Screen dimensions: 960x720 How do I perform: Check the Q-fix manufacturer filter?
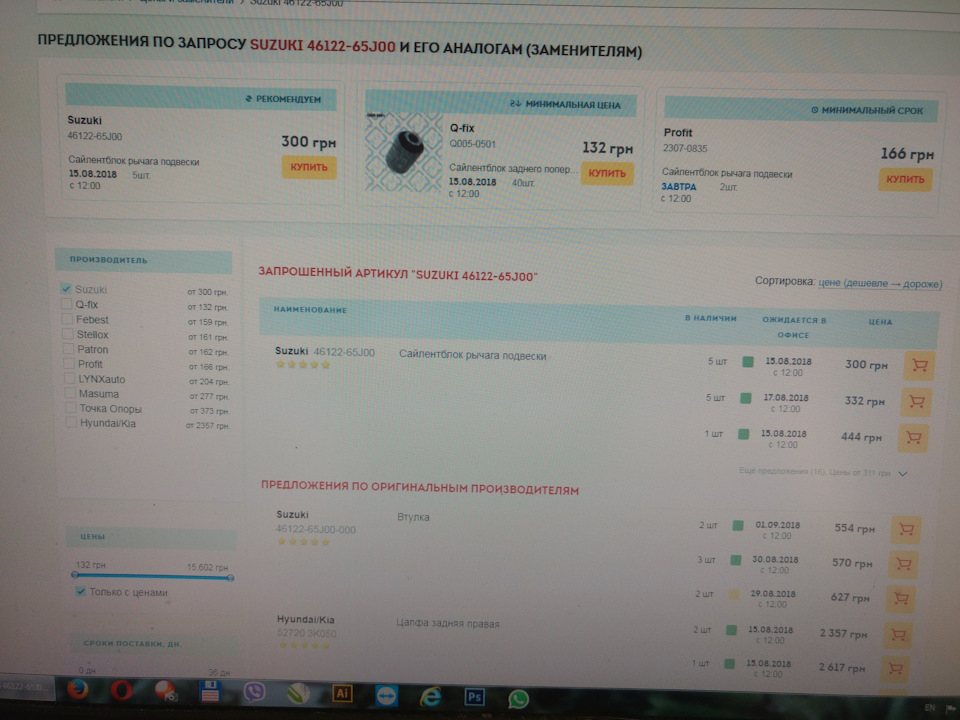[67, 304]
